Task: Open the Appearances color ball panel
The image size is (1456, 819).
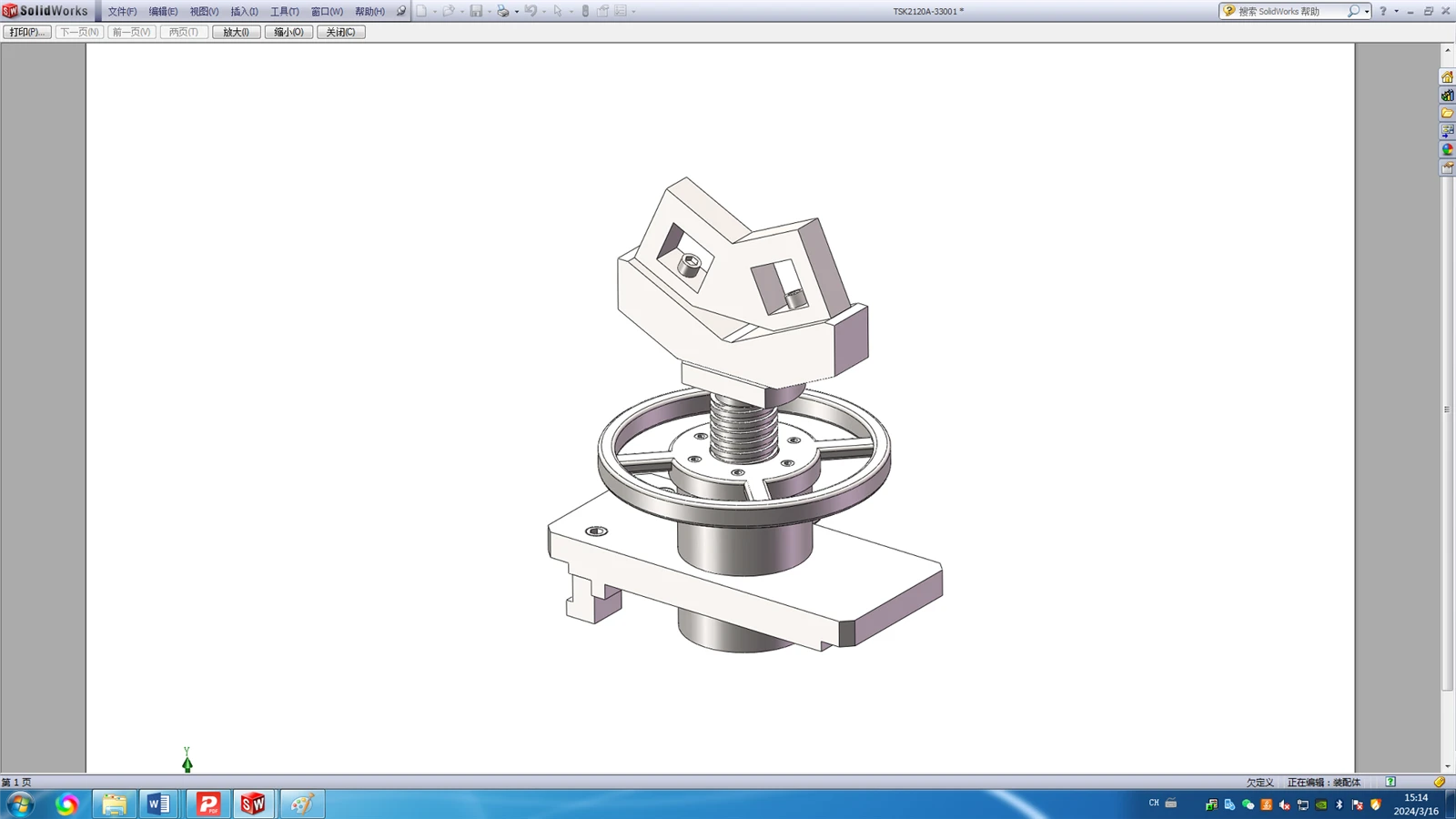Action: (x=1447, y=150)
